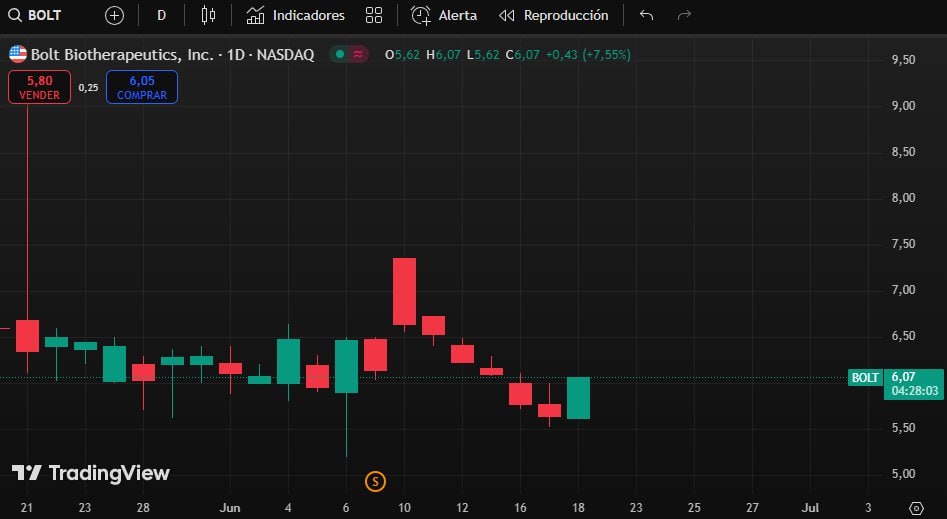Click the O5,62 open value
This screenshot has height=519, width=947.
point(402,54)
